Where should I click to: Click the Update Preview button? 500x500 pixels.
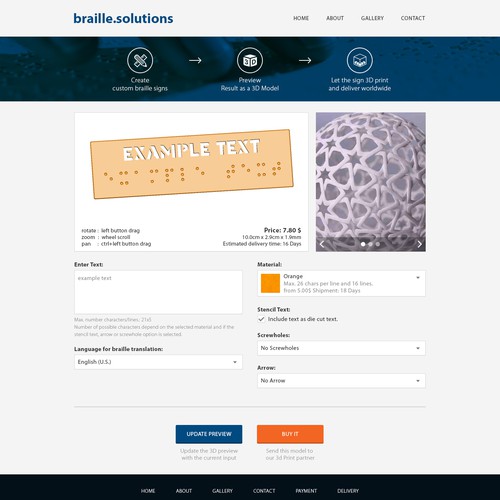click(209, 434)
